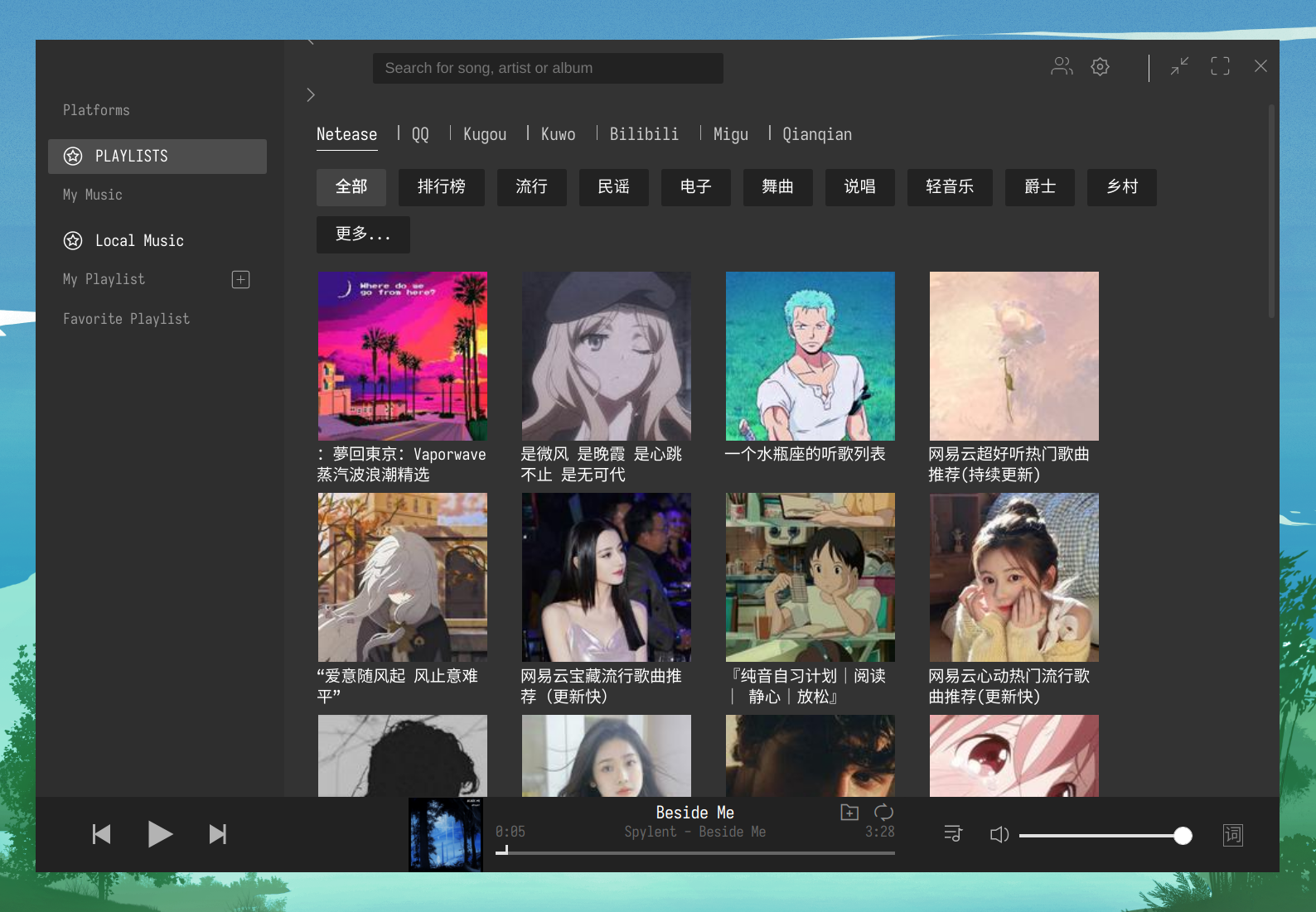Click the Local Music star icon
The height and width of the screenshot is (912, 1316).
coord(73,240)
